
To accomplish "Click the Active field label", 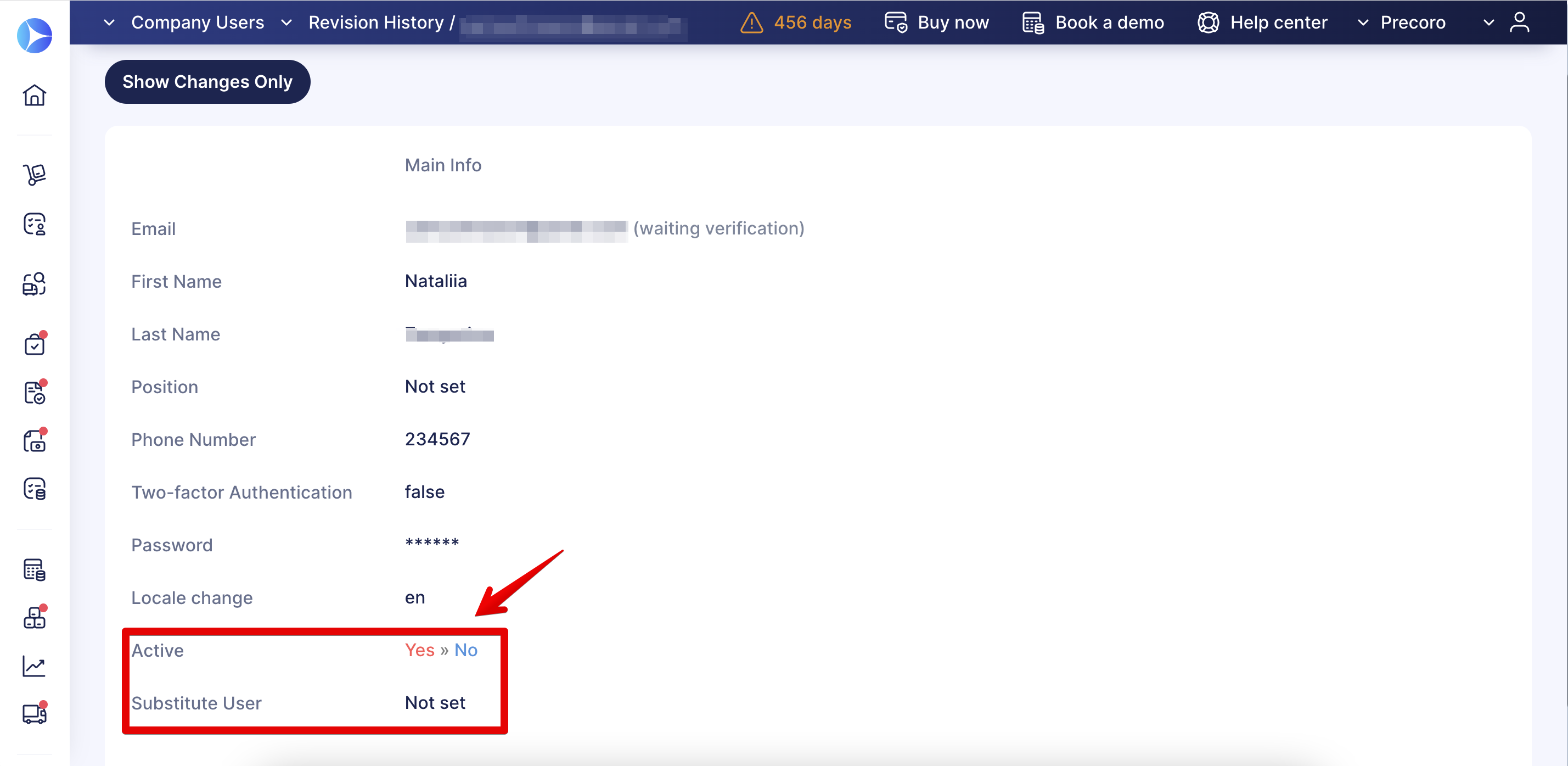I will pyautogui.click(x=158, y=650).
